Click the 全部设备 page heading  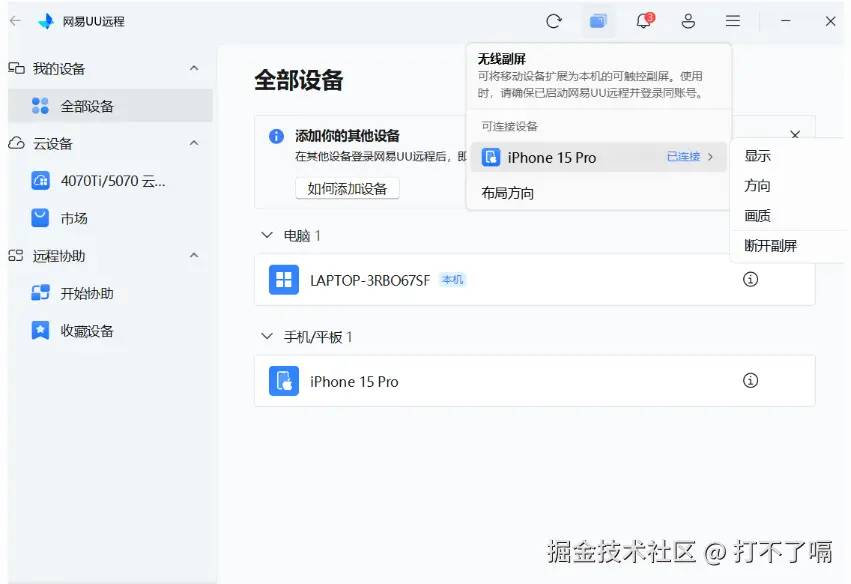click(299, 80)
